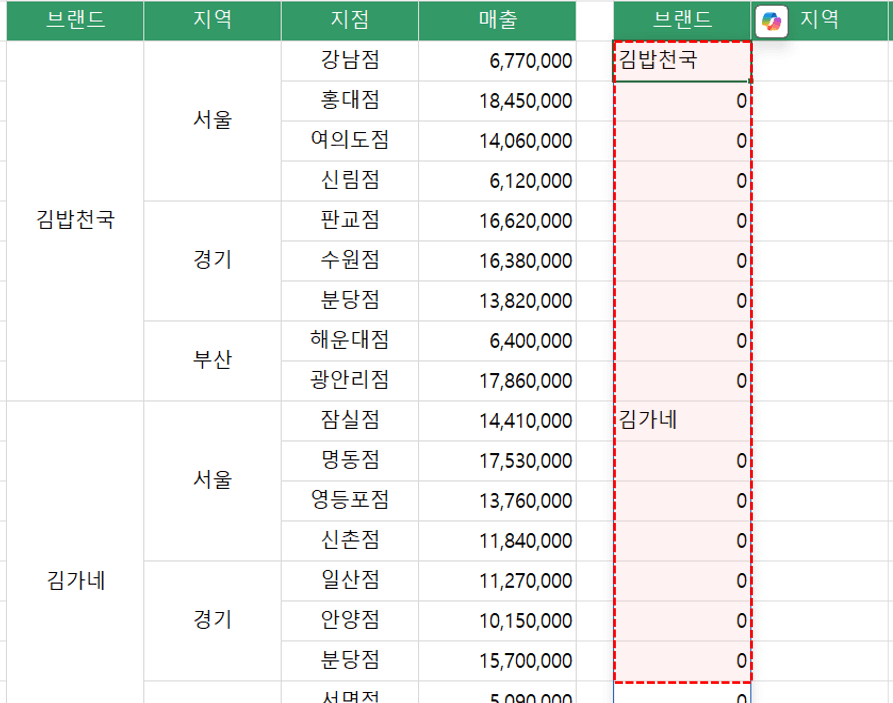
Task: Select the 명동점 branch cell
Action: pos(349,460)
